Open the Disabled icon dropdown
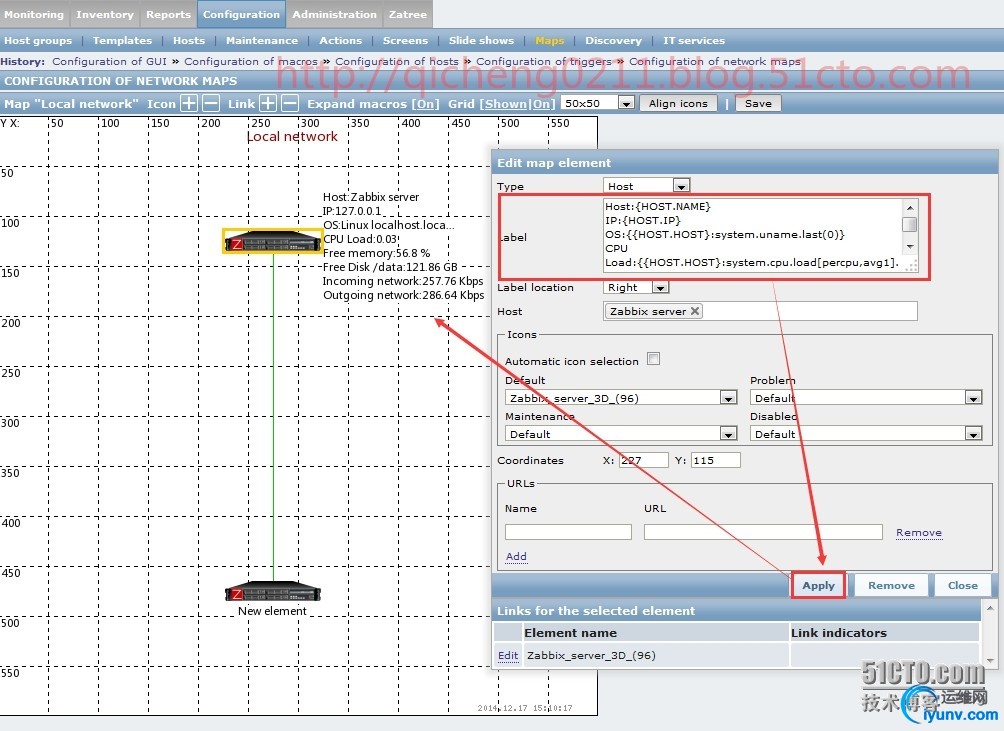1004x731 pixels. coord(866,434)
